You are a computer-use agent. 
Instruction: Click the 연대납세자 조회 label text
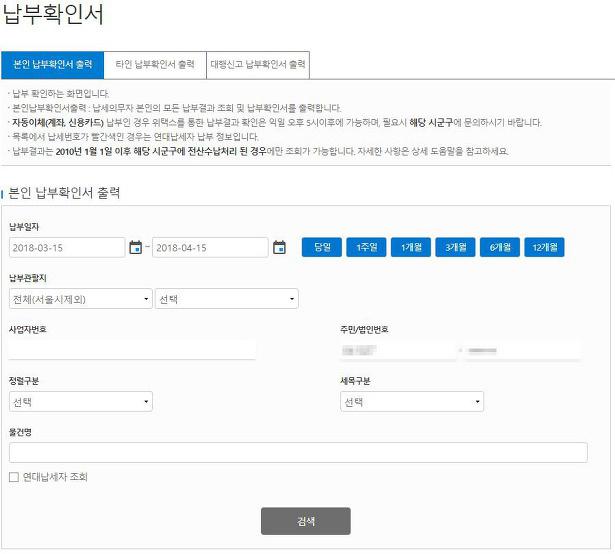tap(55, 477)
